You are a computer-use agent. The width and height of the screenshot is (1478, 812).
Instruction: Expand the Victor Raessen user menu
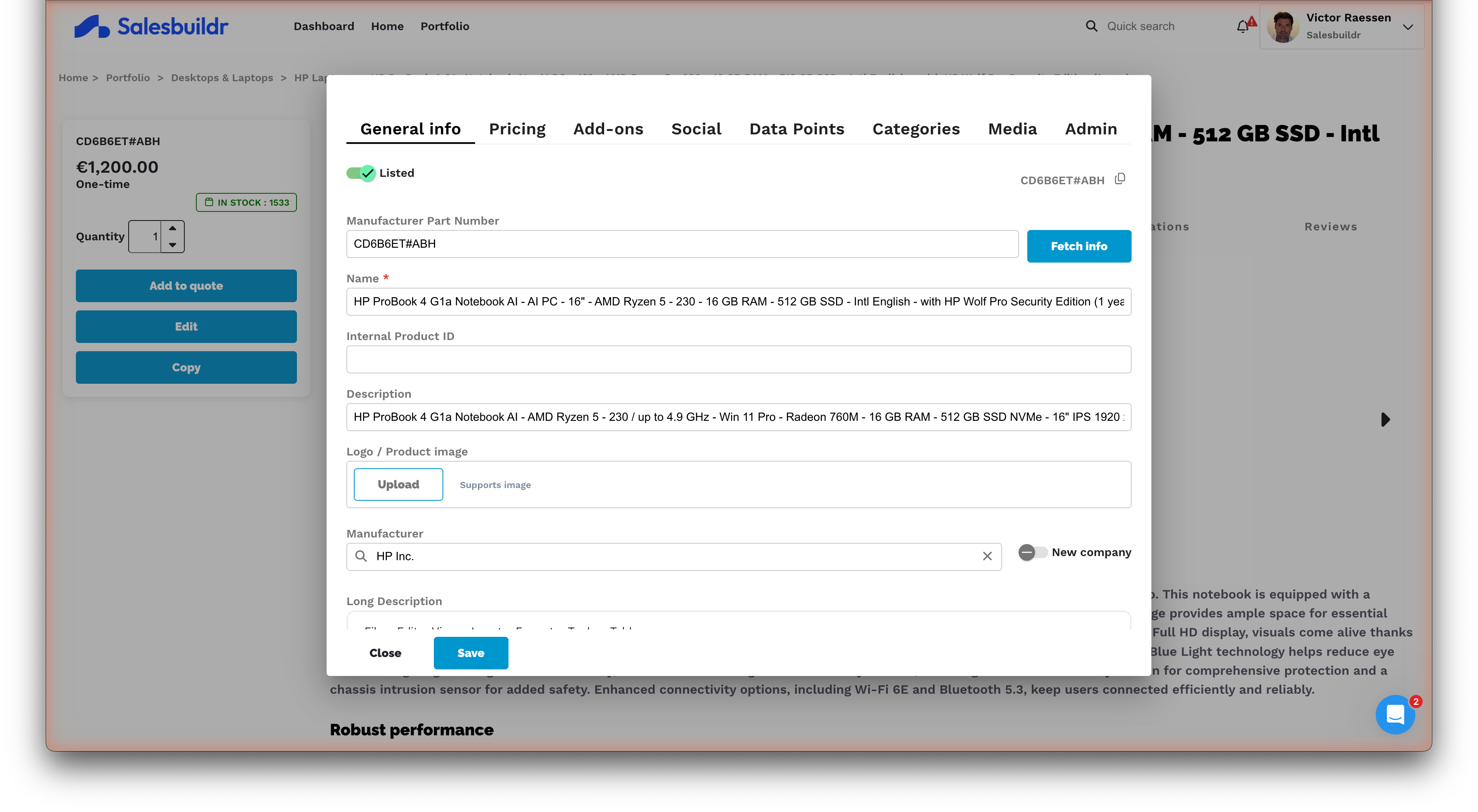tap(1407, 26)
